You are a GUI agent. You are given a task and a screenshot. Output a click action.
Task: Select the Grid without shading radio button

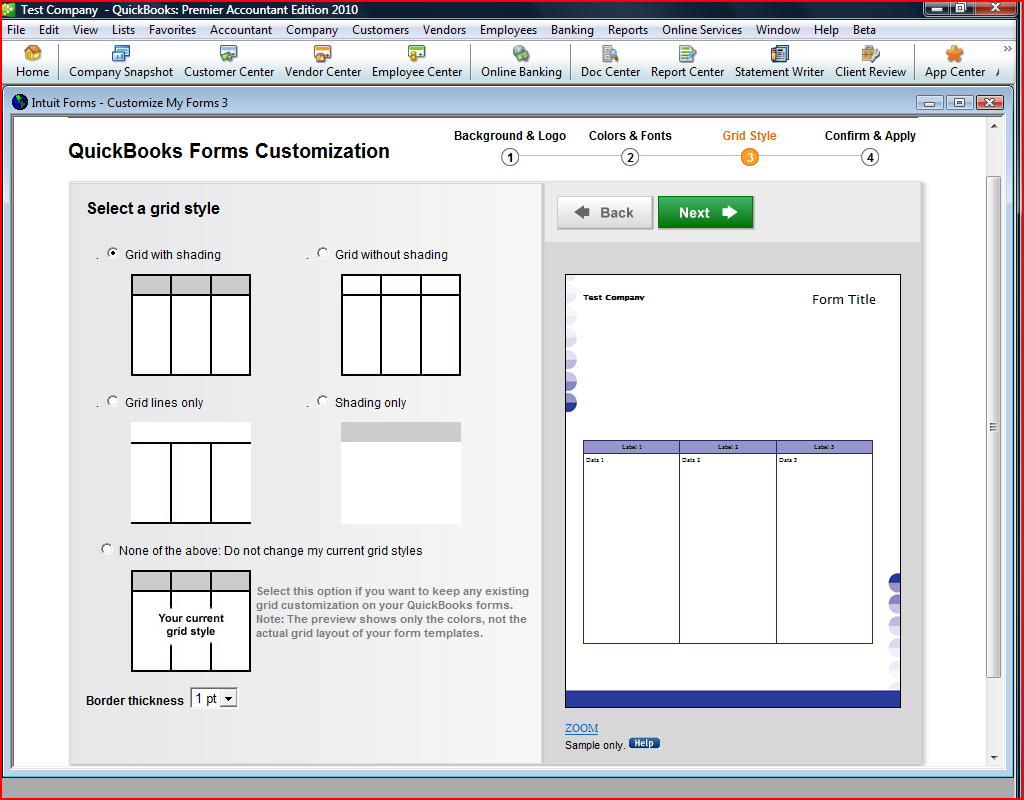point(323,253)
